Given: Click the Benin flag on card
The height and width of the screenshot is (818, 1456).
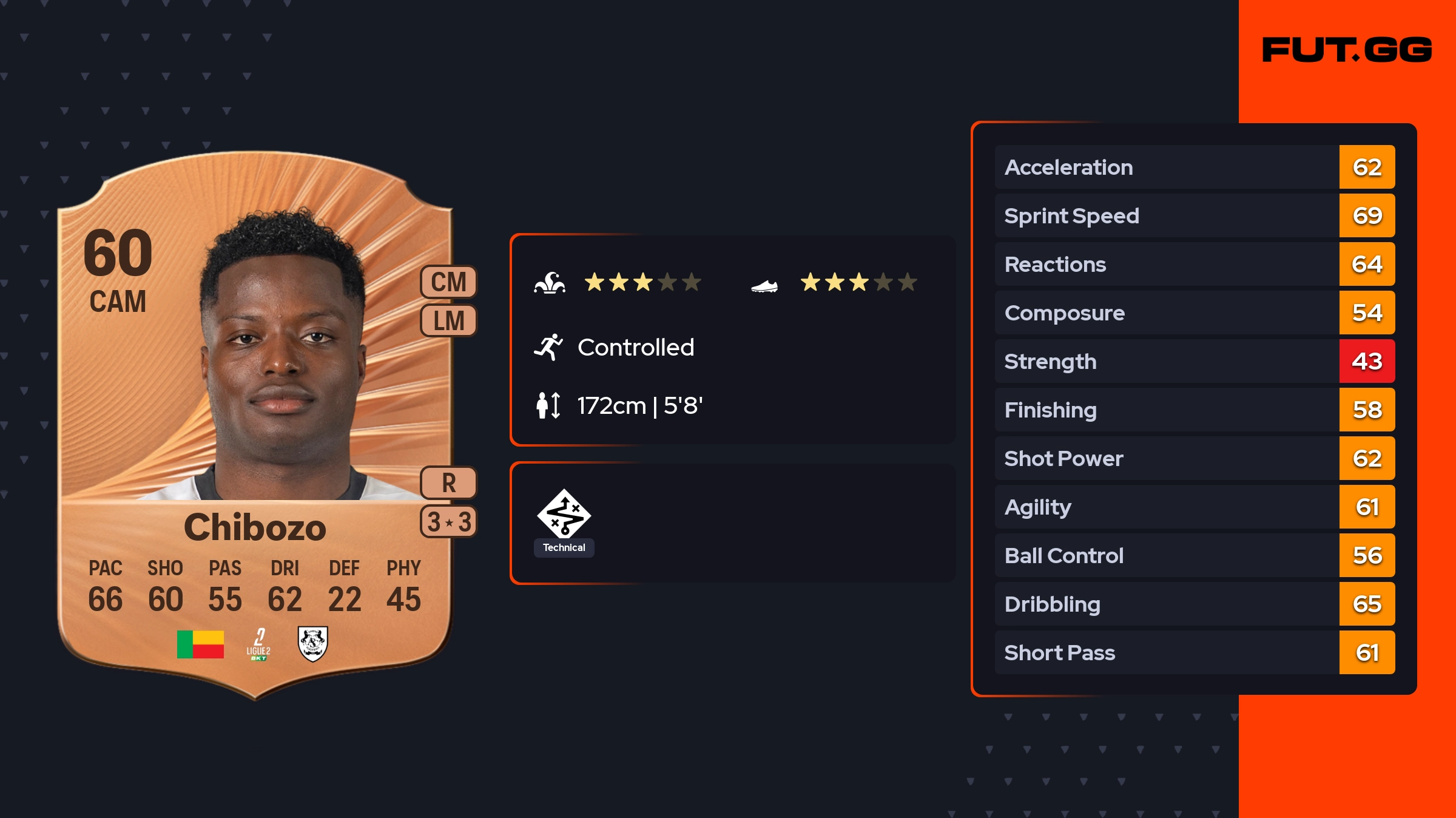Looking at the screenshot, I should coord(200,644).
